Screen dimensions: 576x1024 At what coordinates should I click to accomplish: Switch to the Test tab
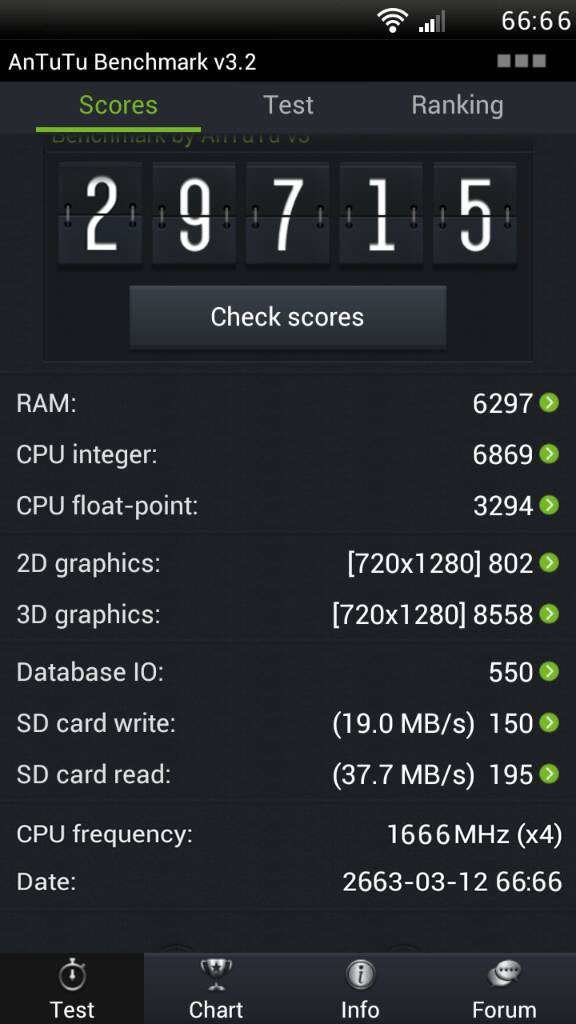(x=288, y=105)
